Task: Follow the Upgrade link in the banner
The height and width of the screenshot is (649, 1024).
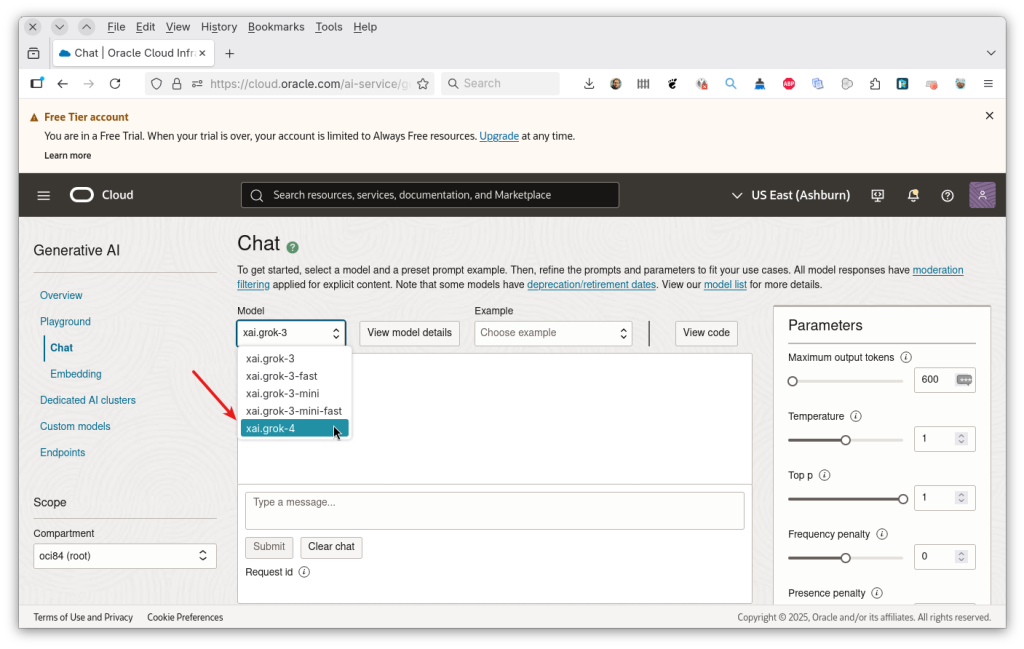Action: coord(499,136)
